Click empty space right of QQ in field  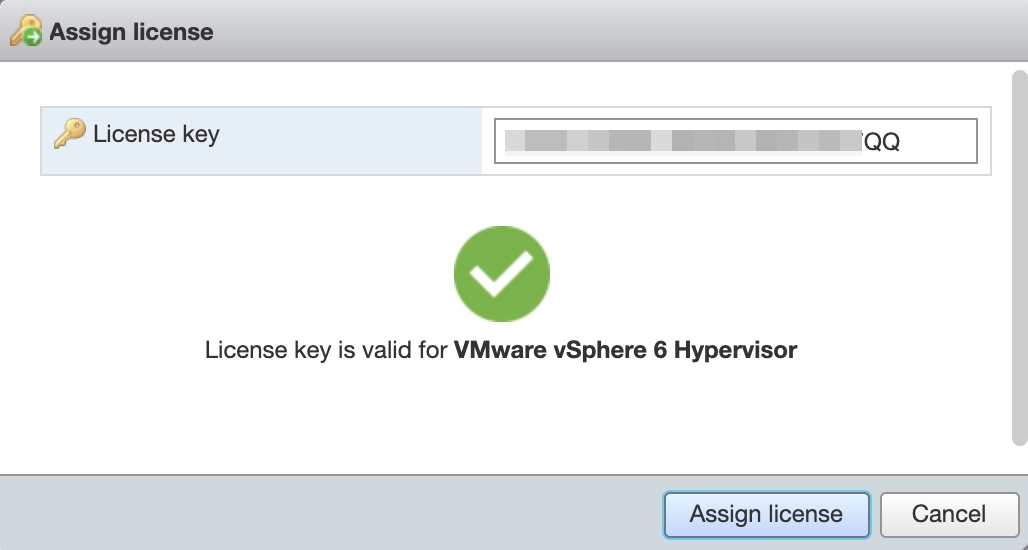940,141
